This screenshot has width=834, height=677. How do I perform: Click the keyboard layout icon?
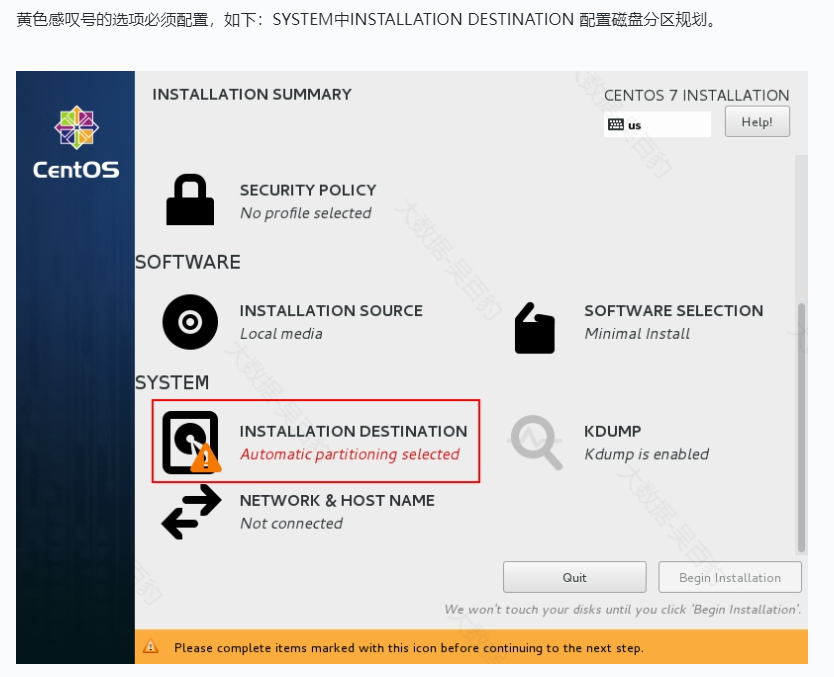point(616,124)
